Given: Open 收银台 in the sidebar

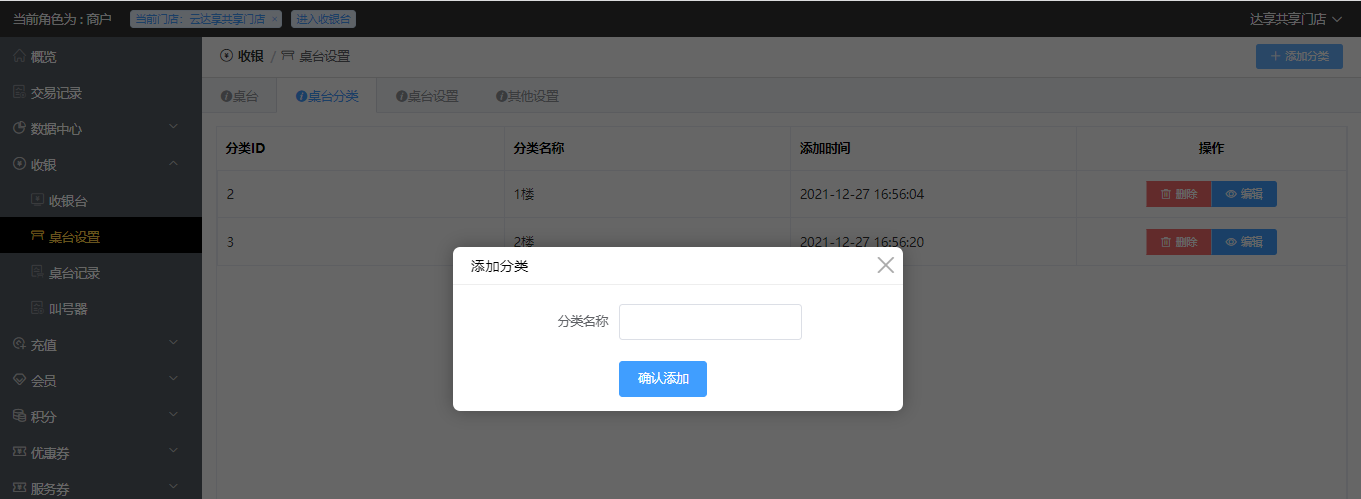Looking at the screenshot, I should 101,200.
